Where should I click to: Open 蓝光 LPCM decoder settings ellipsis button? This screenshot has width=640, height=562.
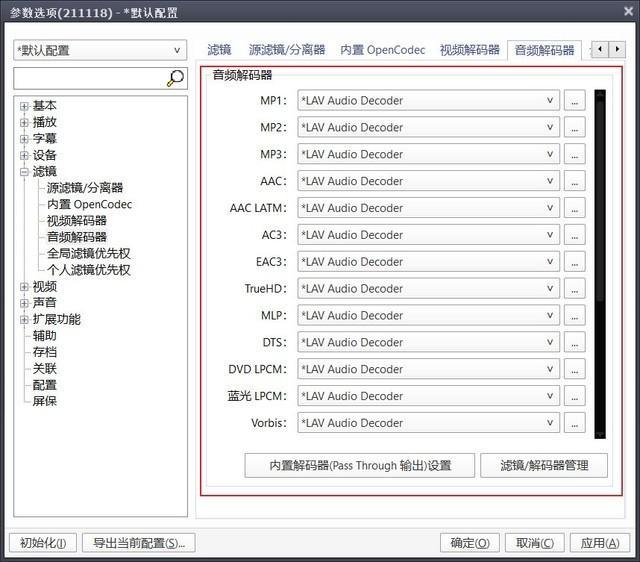[574, 396]
